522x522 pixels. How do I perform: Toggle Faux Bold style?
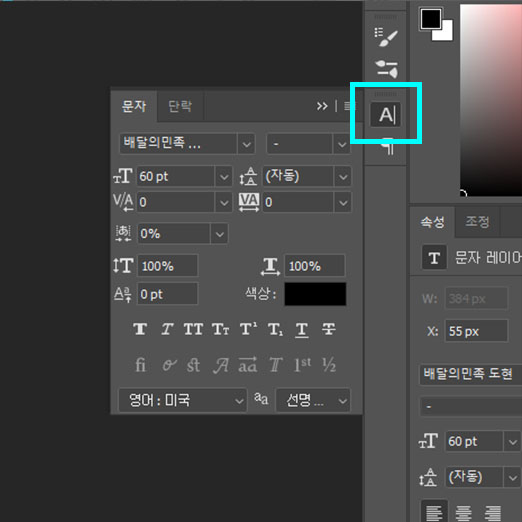point(140,329)
